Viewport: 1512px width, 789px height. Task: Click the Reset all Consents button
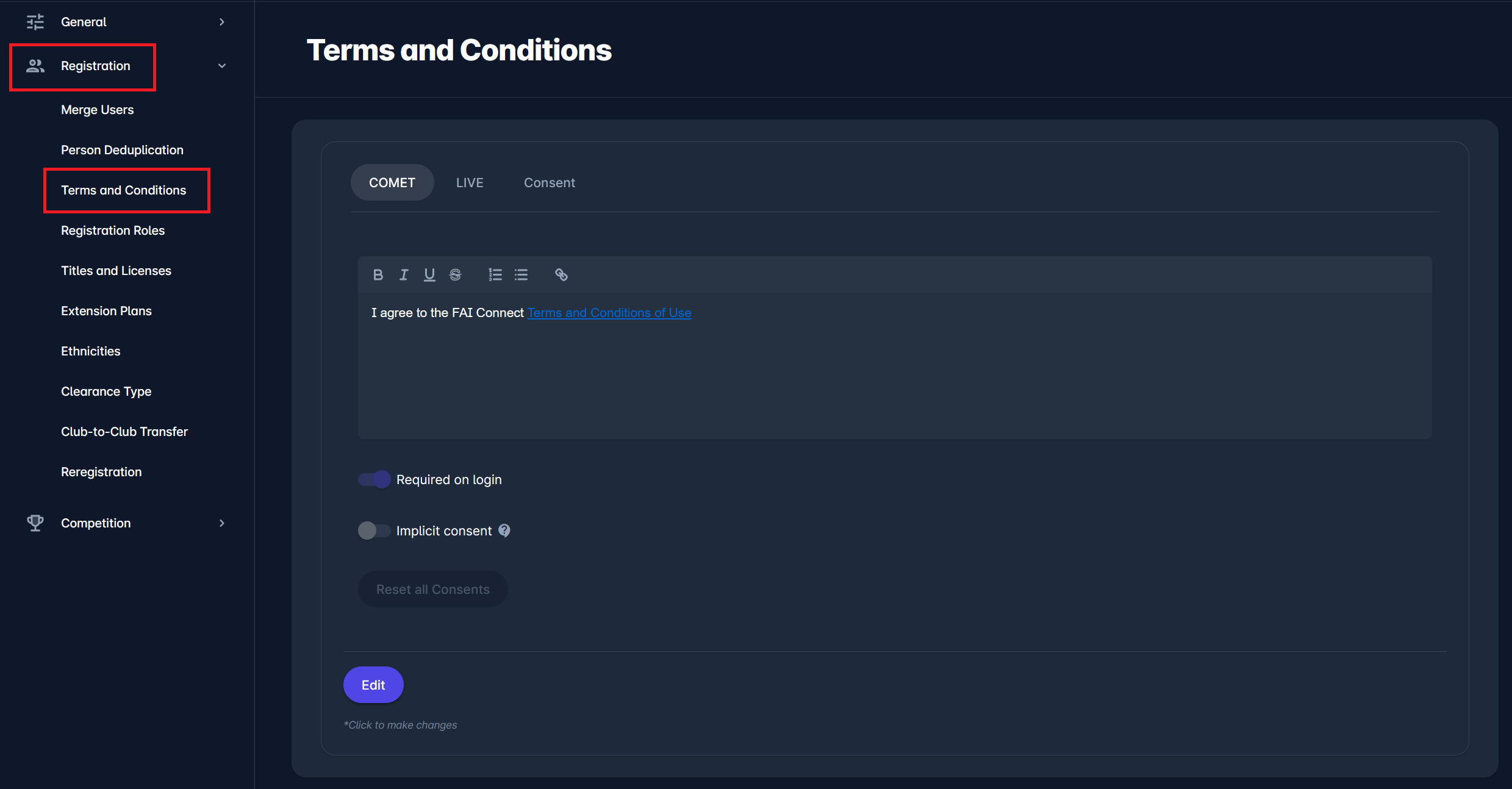click(432, 589)
